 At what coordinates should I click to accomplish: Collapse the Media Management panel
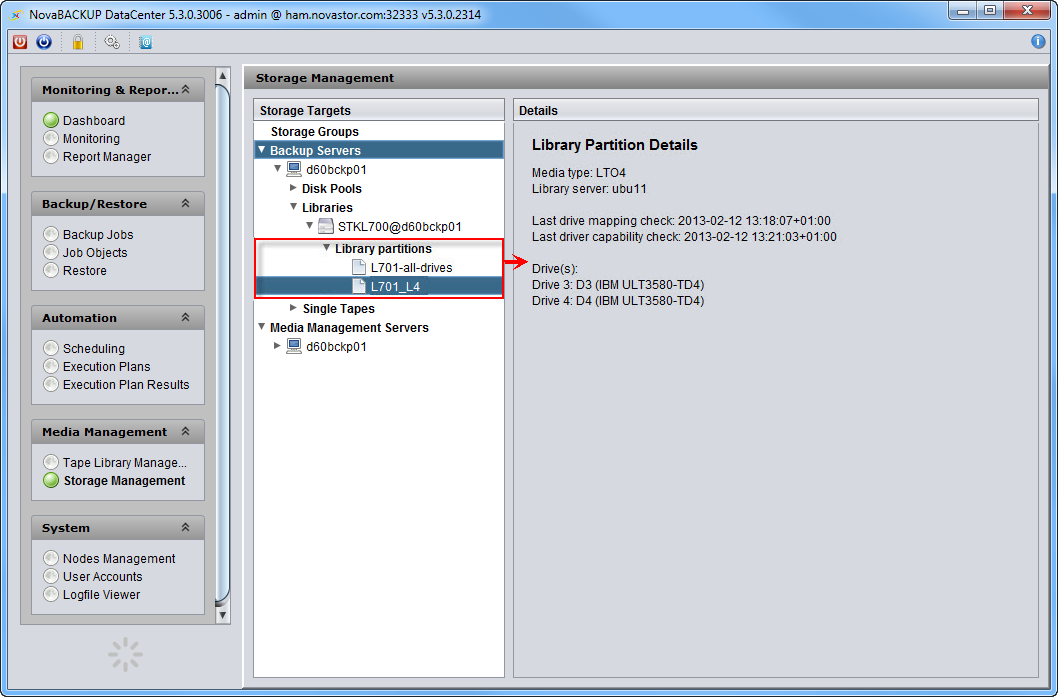(x=186, y=431)
